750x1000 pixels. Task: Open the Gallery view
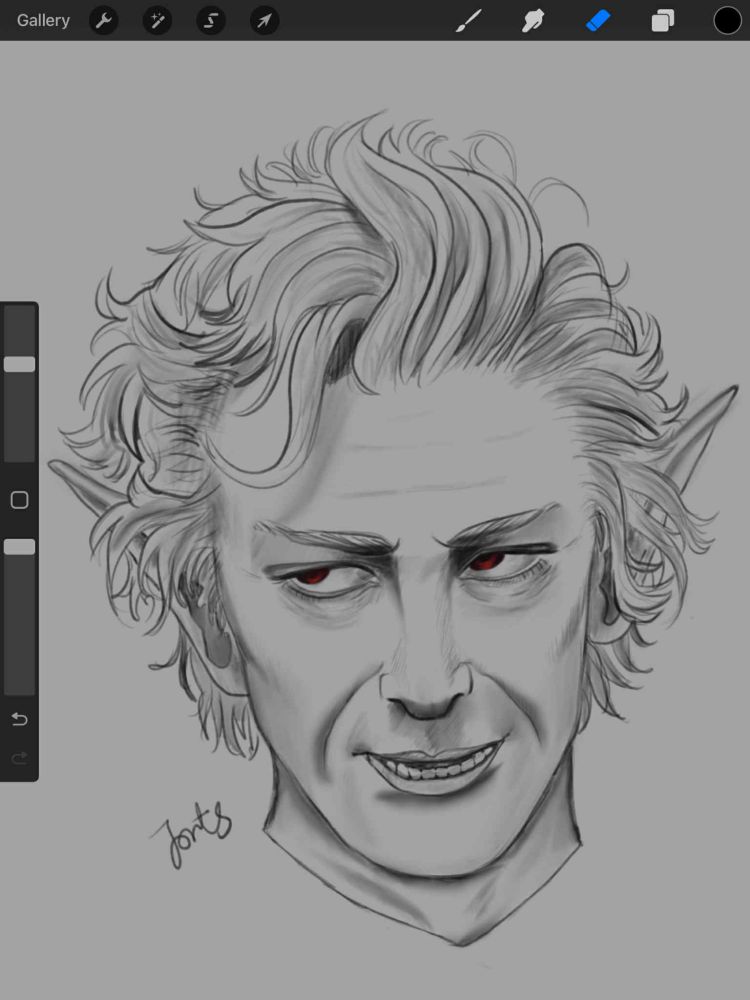coord(43,20)
